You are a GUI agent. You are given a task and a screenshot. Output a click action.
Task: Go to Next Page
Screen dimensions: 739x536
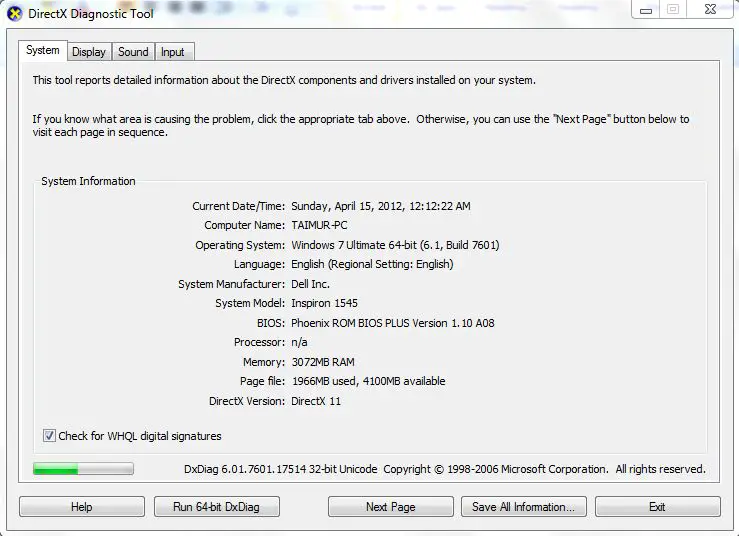coord(391,507)
